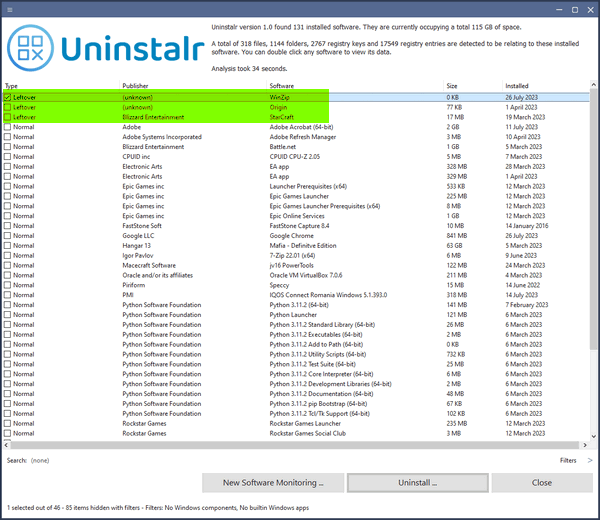Click the Uninstalr logo
600x520 pixels.
coord(106,48)
